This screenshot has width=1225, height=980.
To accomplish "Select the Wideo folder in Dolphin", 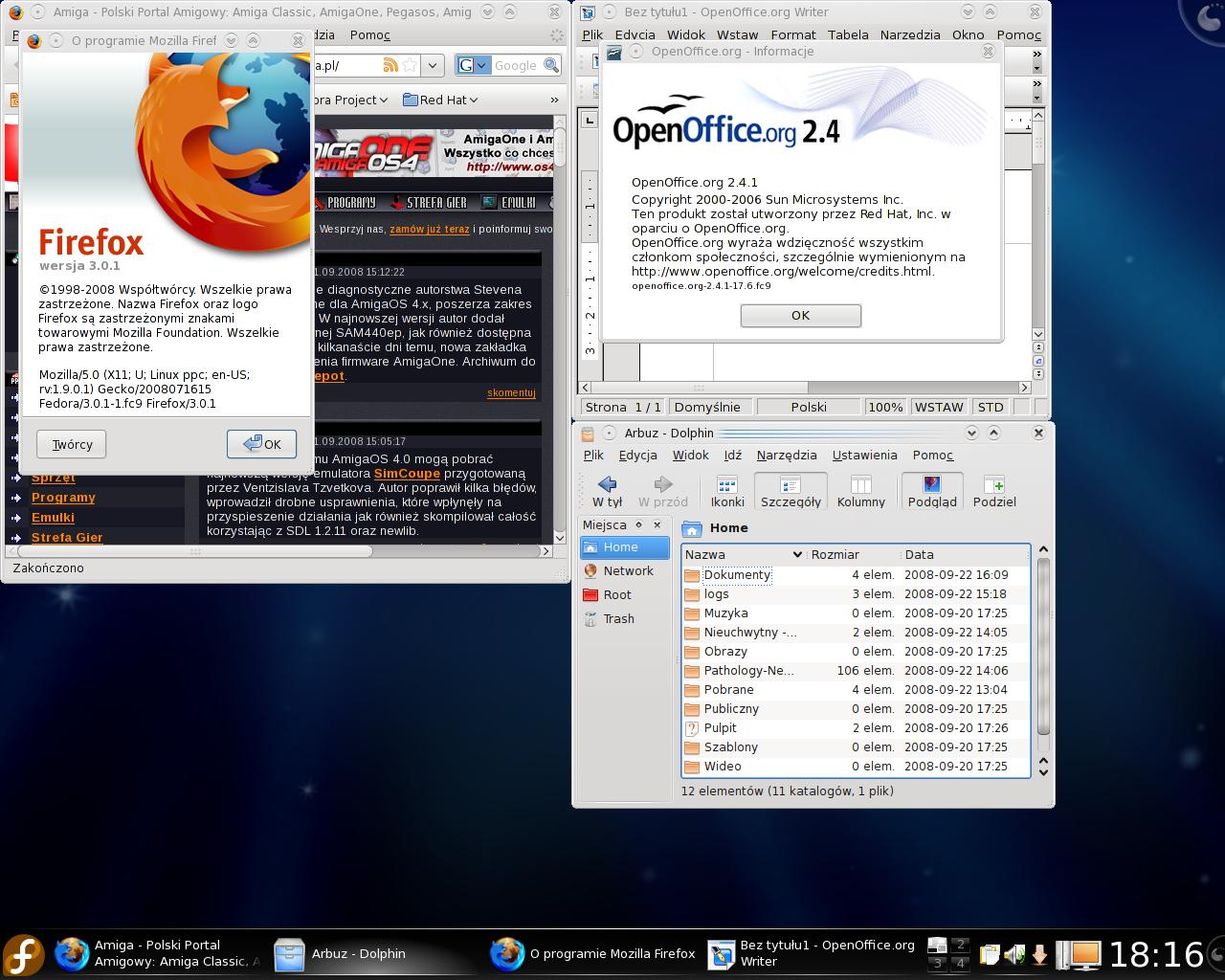I will 723,767.
